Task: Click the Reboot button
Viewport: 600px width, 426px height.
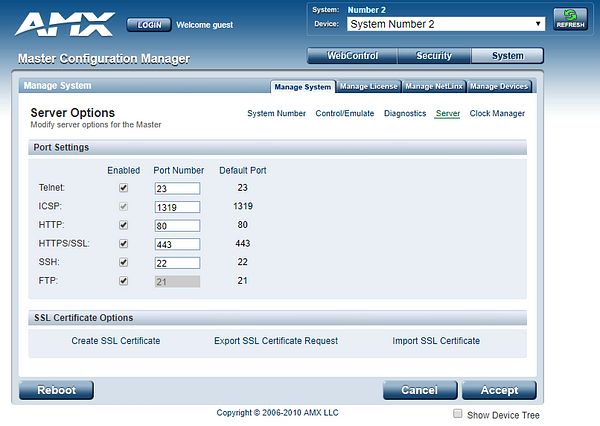Action: tap(56, 390)
